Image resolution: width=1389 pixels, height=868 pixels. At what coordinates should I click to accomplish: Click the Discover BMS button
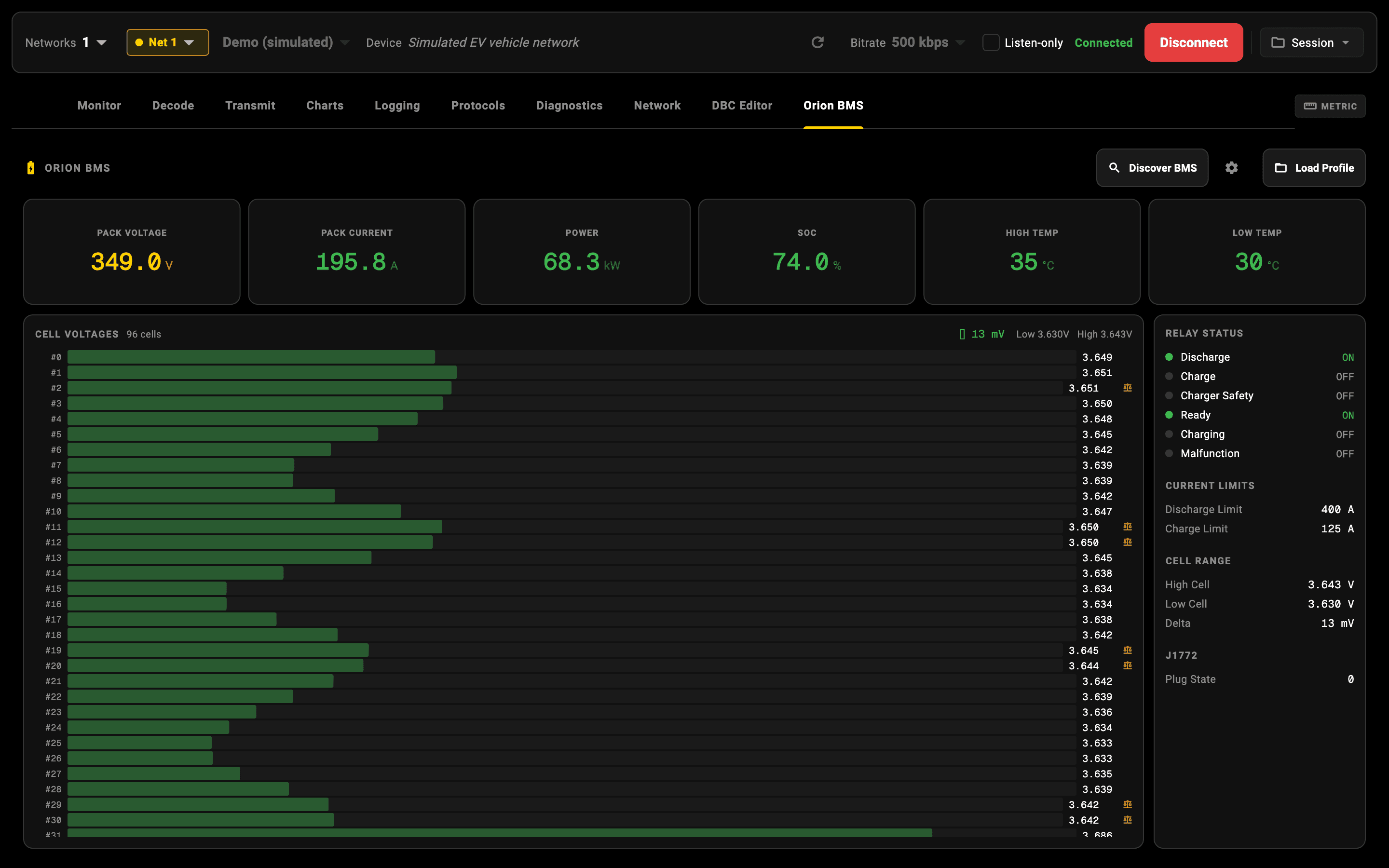tap(1152, 168)
